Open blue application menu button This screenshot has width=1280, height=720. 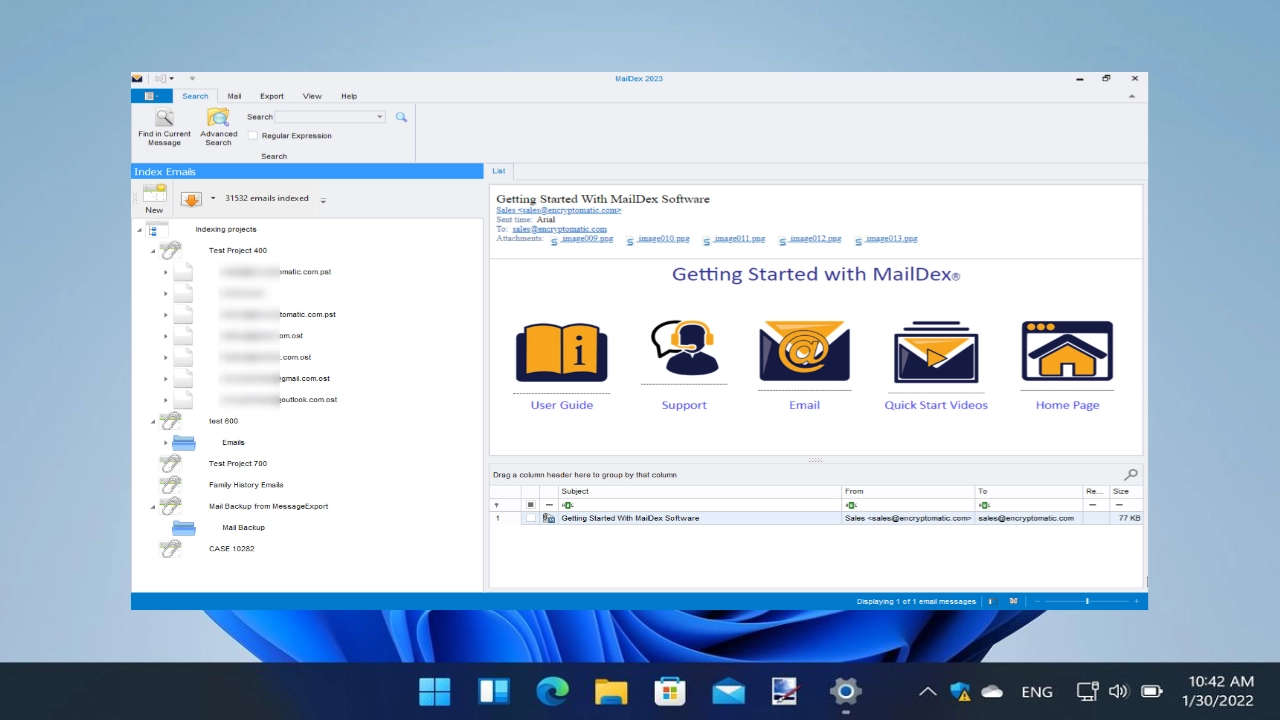[152, 96]
